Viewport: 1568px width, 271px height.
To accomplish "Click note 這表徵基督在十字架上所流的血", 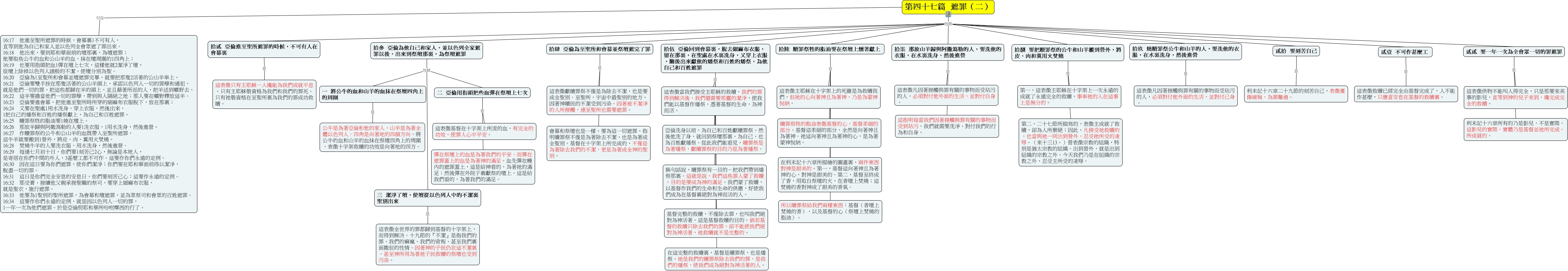I will click(484, 132).
